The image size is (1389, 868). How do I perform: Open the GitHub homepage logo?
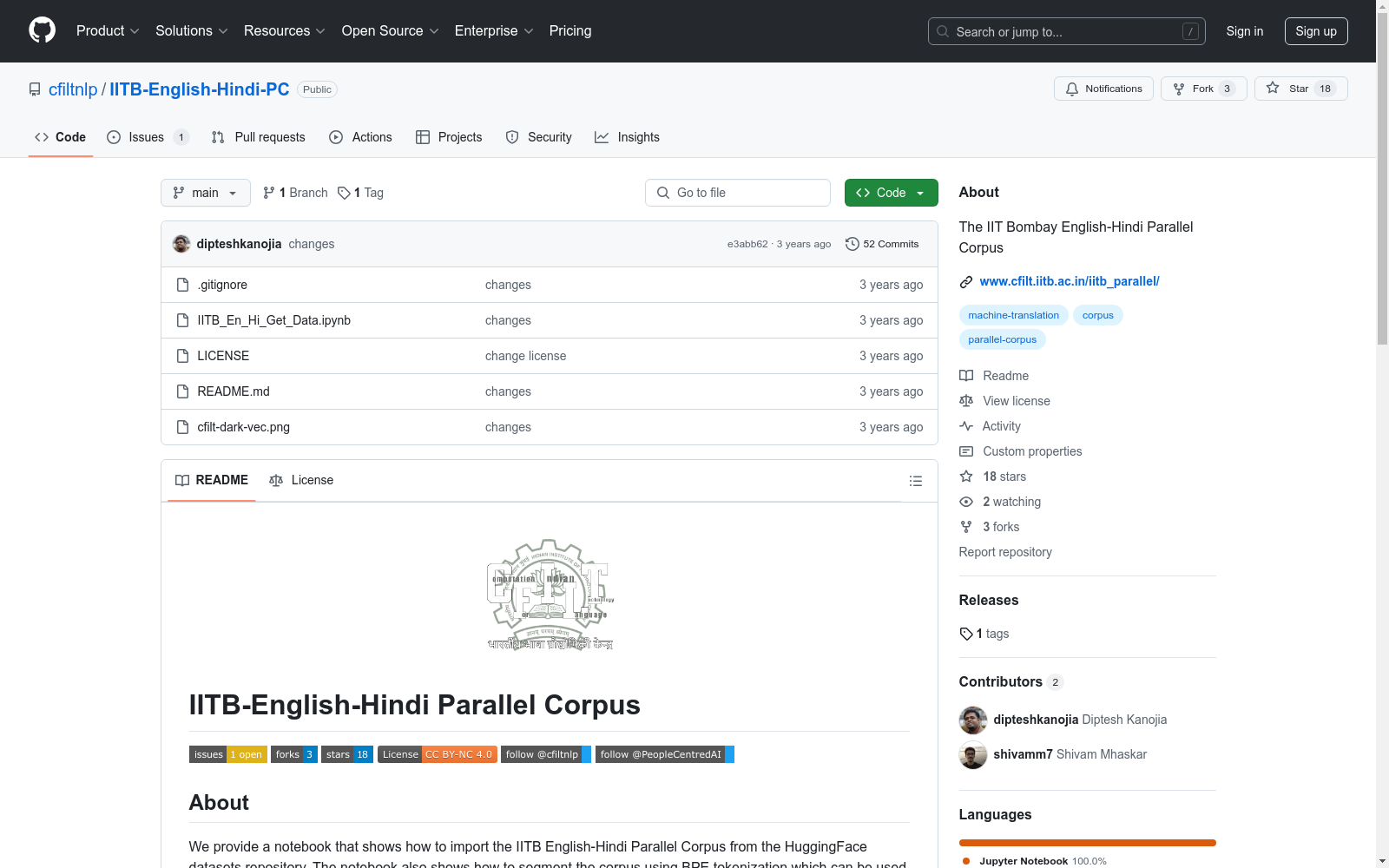coord(42,30)
